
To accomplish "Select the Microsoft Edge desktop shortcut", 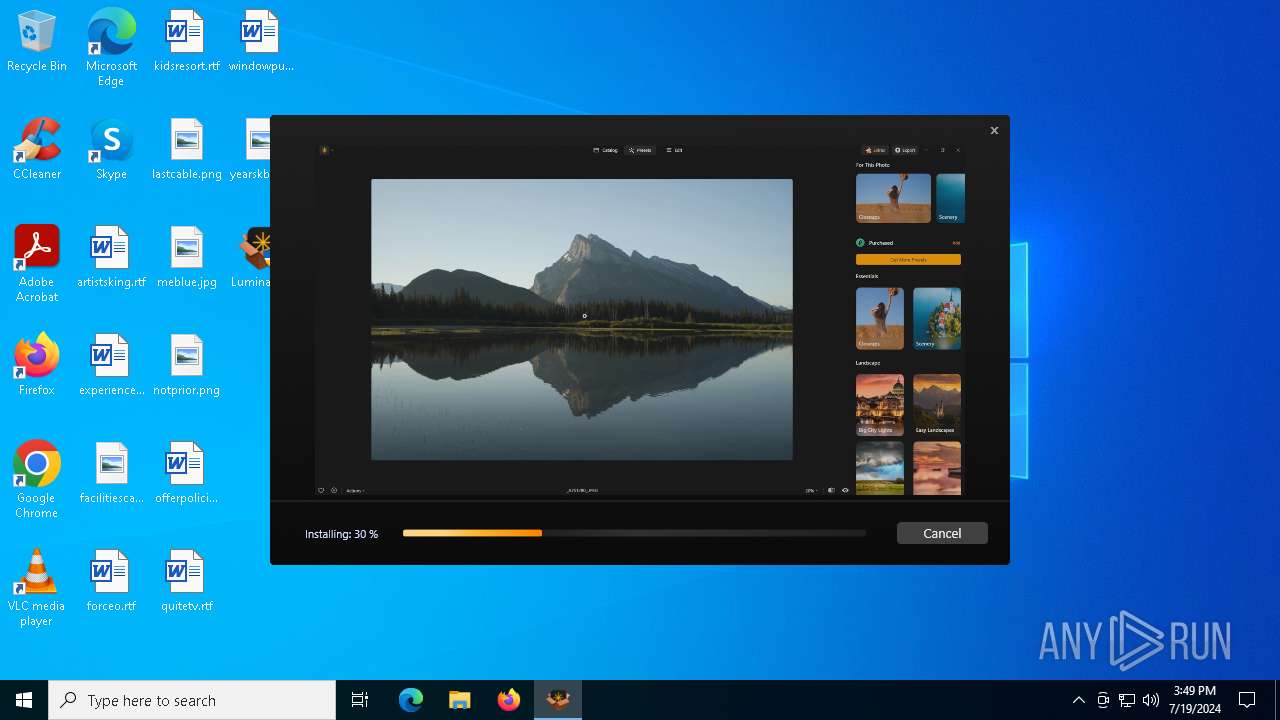I will click(111, 47).
